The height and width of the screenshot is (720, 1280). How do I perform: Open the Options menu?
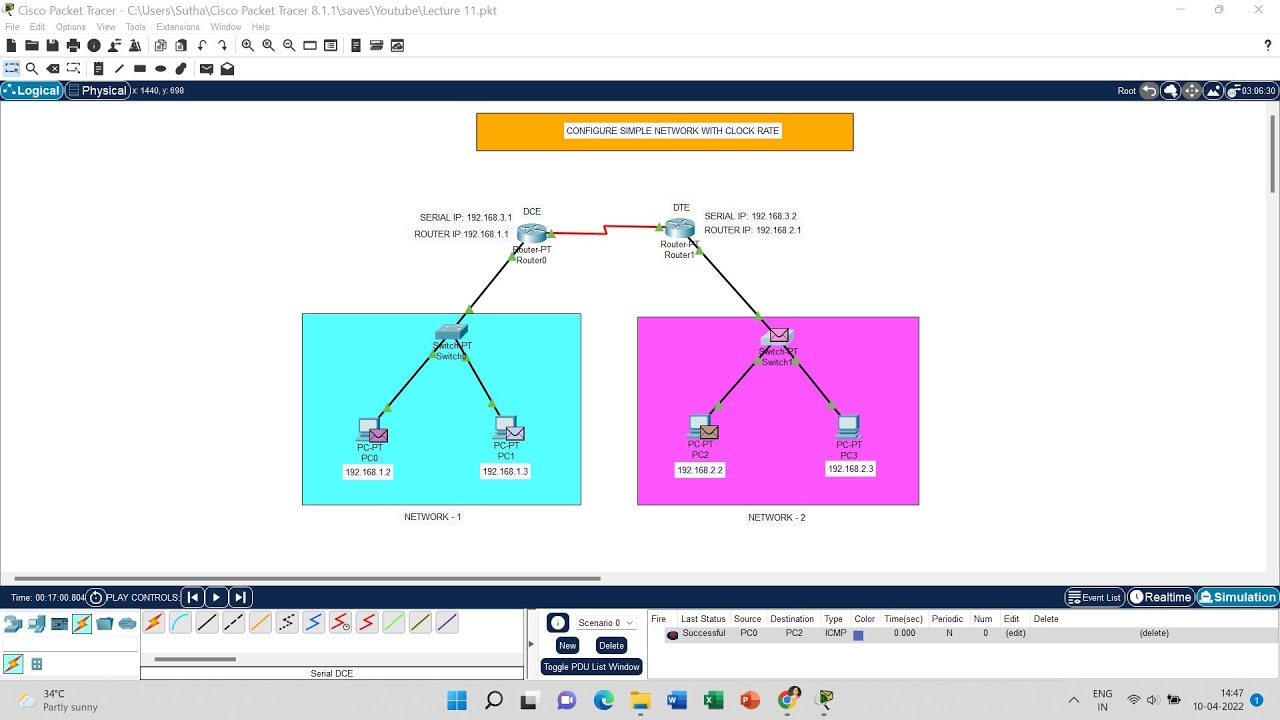(70, 27)
